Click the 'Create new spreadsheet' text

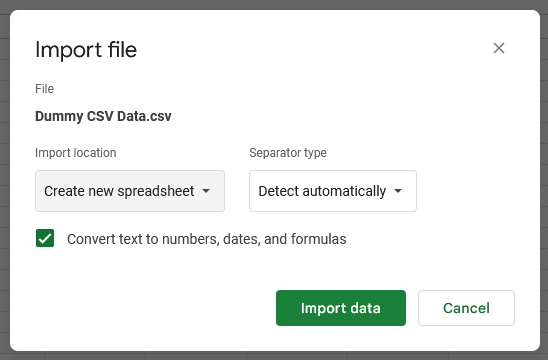click(119, 191)
